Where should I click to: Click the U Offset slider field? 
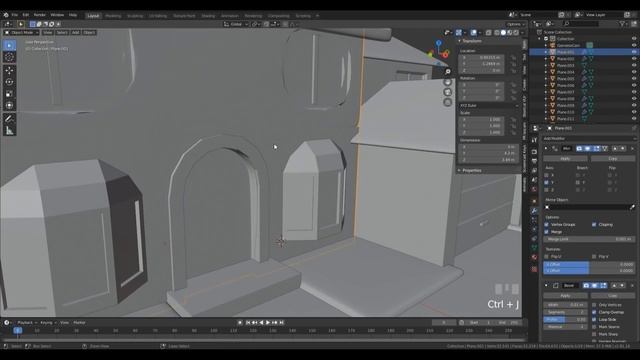pos(589,264)
